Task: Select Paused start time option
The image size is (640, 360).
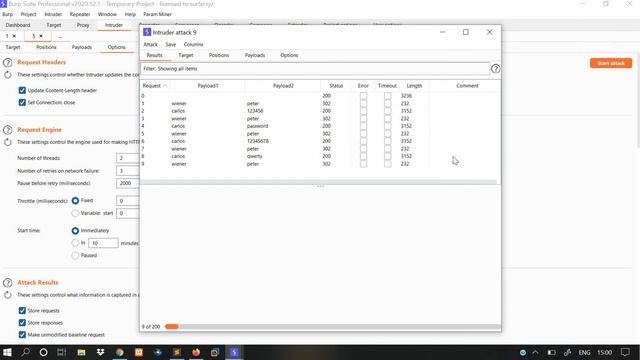Action: click(75, 256)
